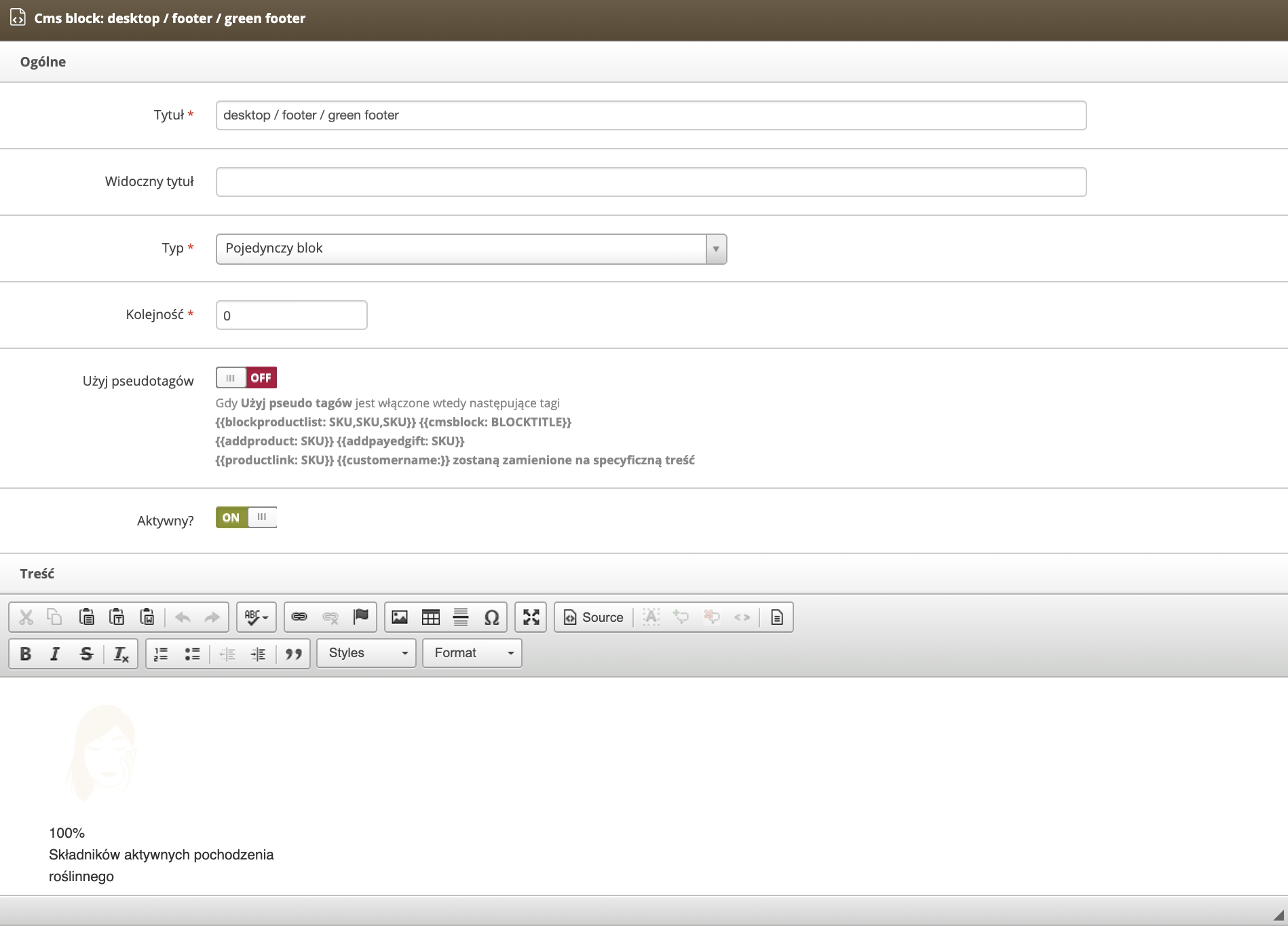Select Paste from Word icon
Viewport: 1288px width, 926px height.
pos(147,617)
